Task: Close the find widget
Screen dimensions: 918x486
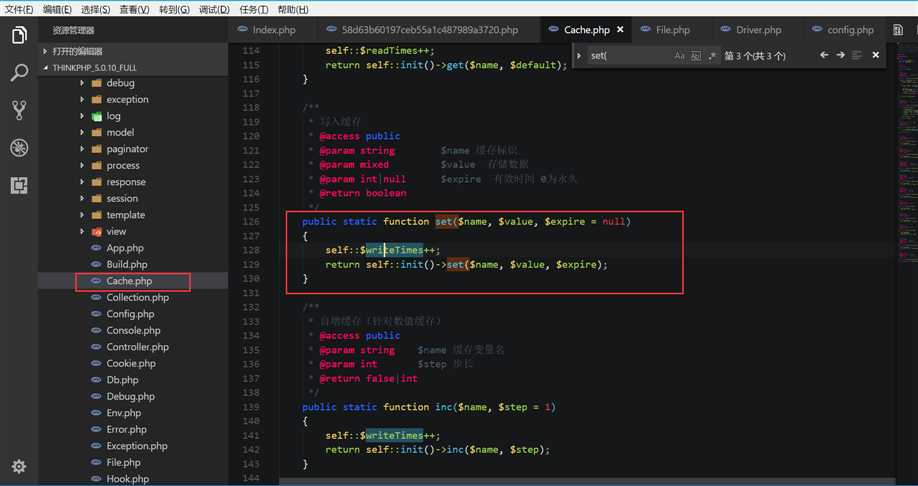Action: click(x=876, y=55)
